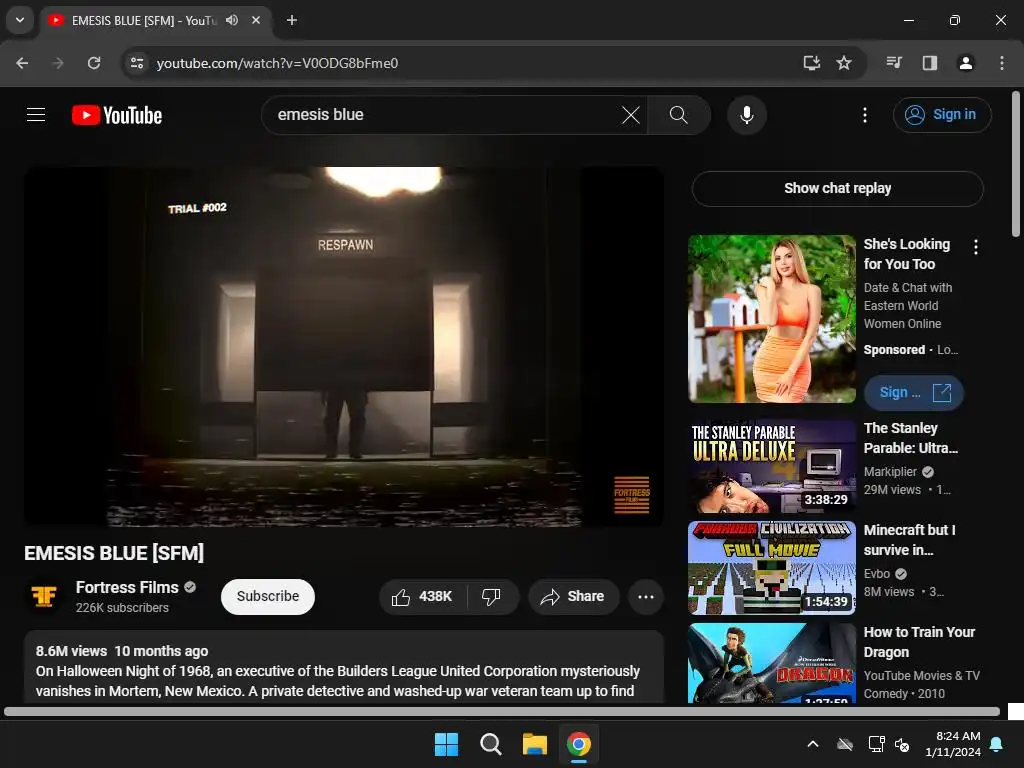Open Minecraft but I survive title
1024x768 pixels.
909,540
